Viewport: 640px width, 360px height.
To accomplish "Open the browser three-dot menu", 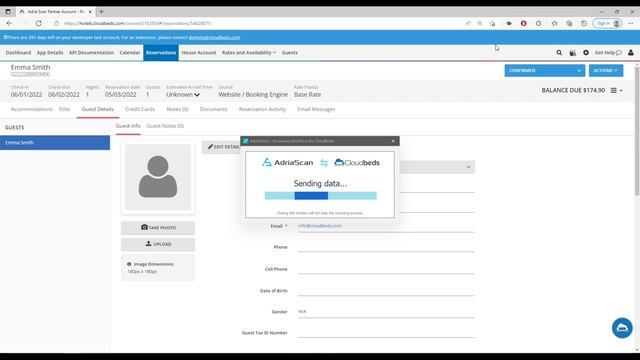I will tap(631, 23).
